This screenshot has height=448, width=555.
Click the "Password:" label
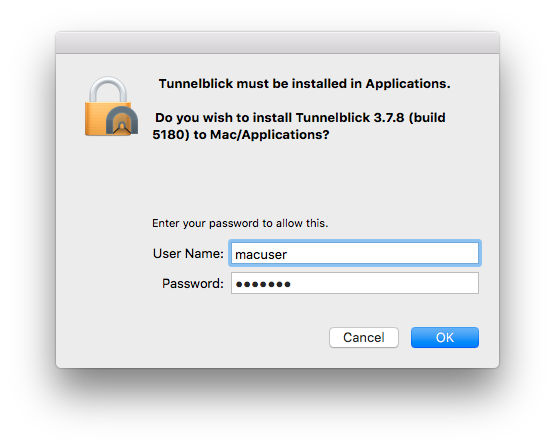coord(193,283)
